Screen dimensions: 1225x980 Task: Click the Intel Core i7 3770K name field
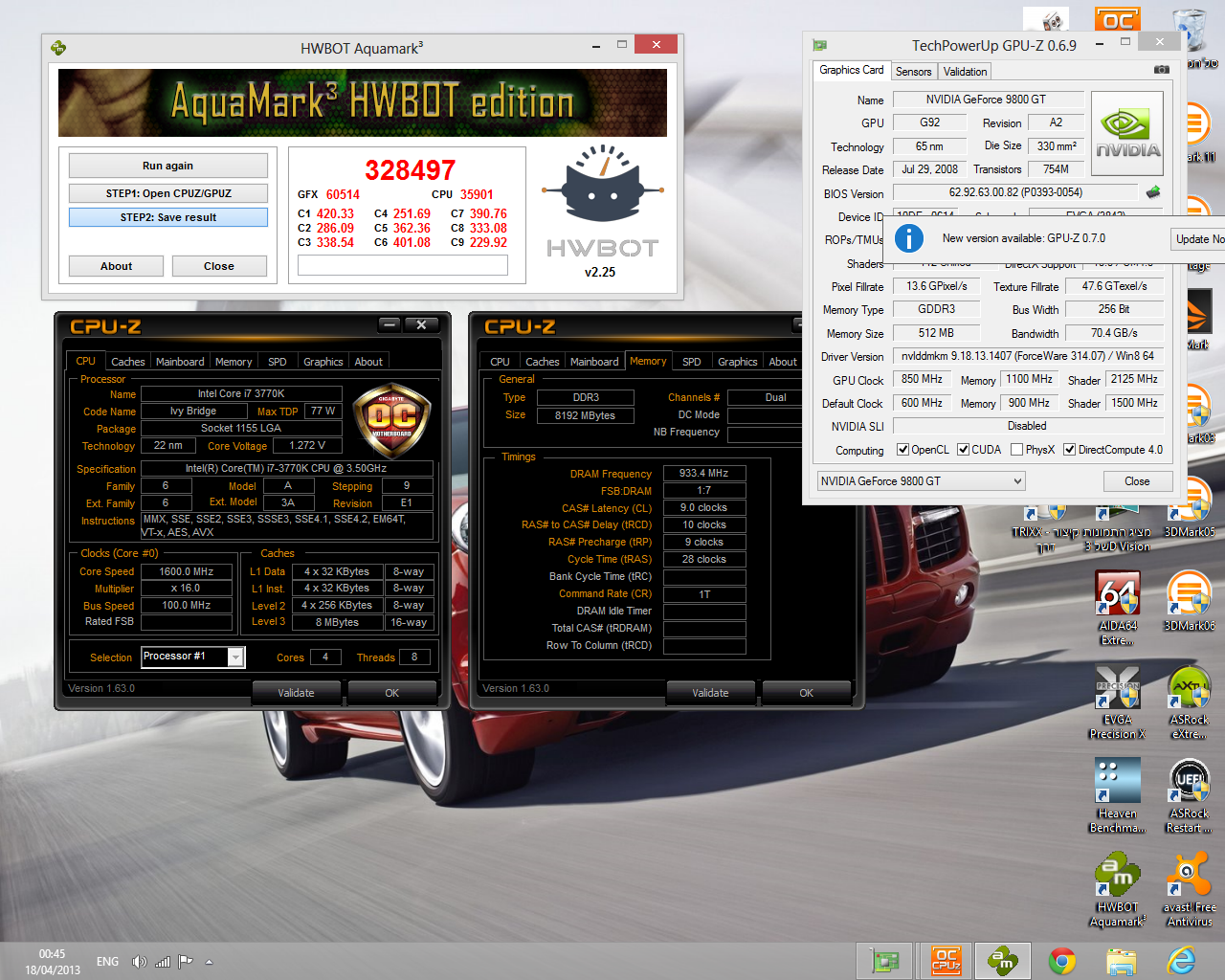[x=241, y=393]
